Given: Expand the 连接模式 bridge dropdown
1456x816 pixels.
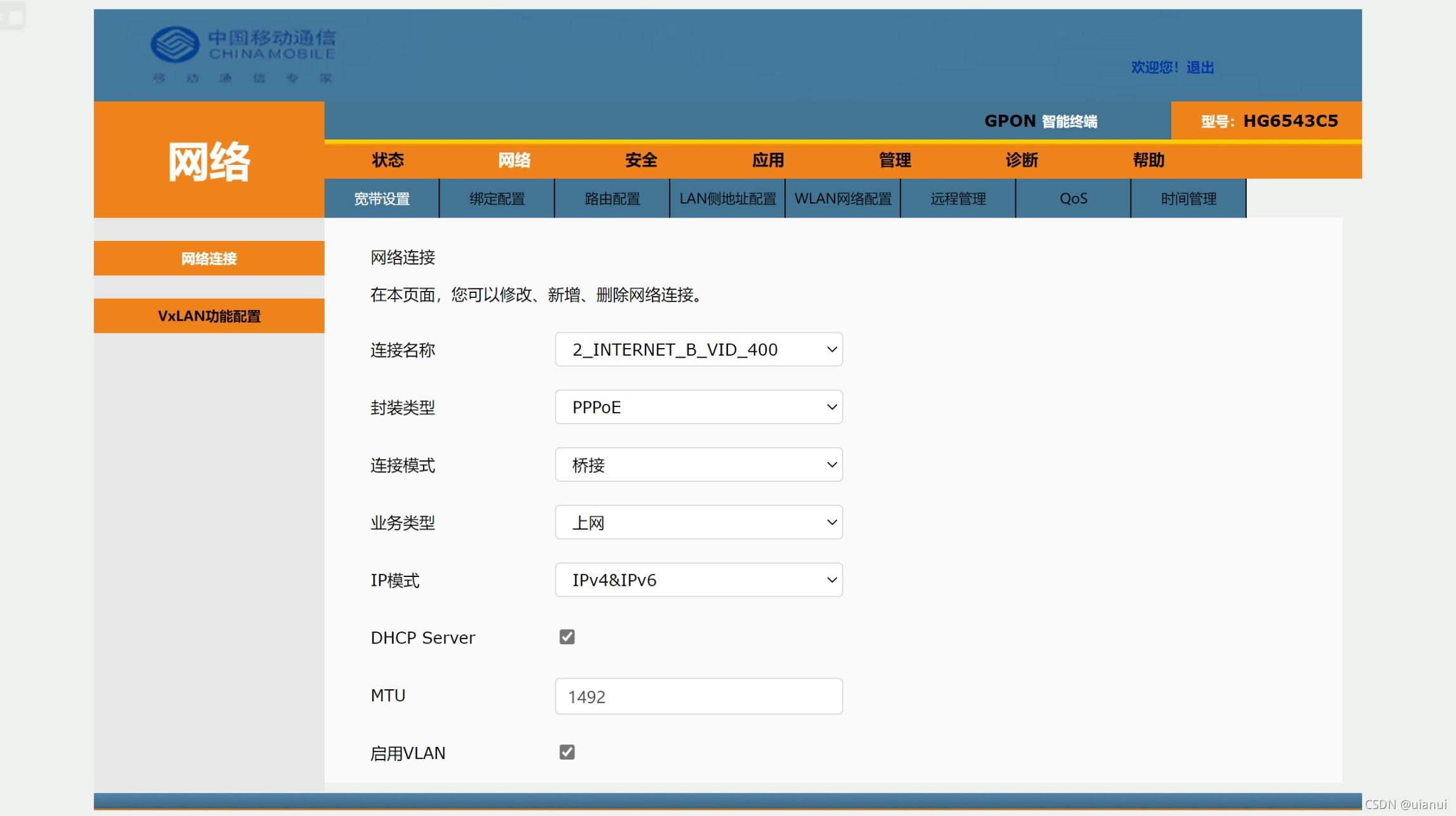Looking at the screenshot, I should (x=698, y=465).
